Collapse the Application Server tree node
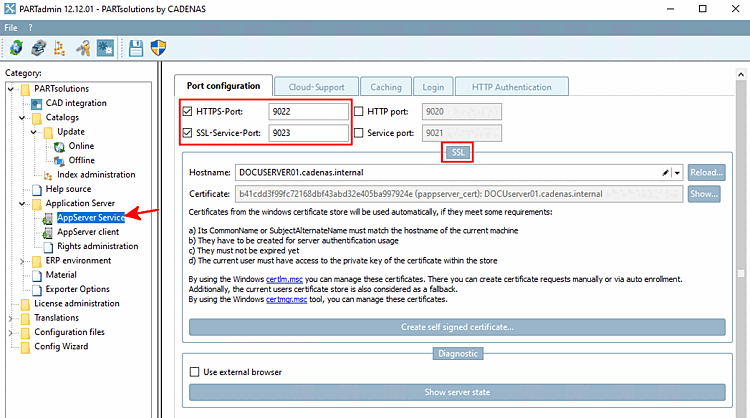The image size is (750, 418). pyautogui.click(x=22, y=204)
